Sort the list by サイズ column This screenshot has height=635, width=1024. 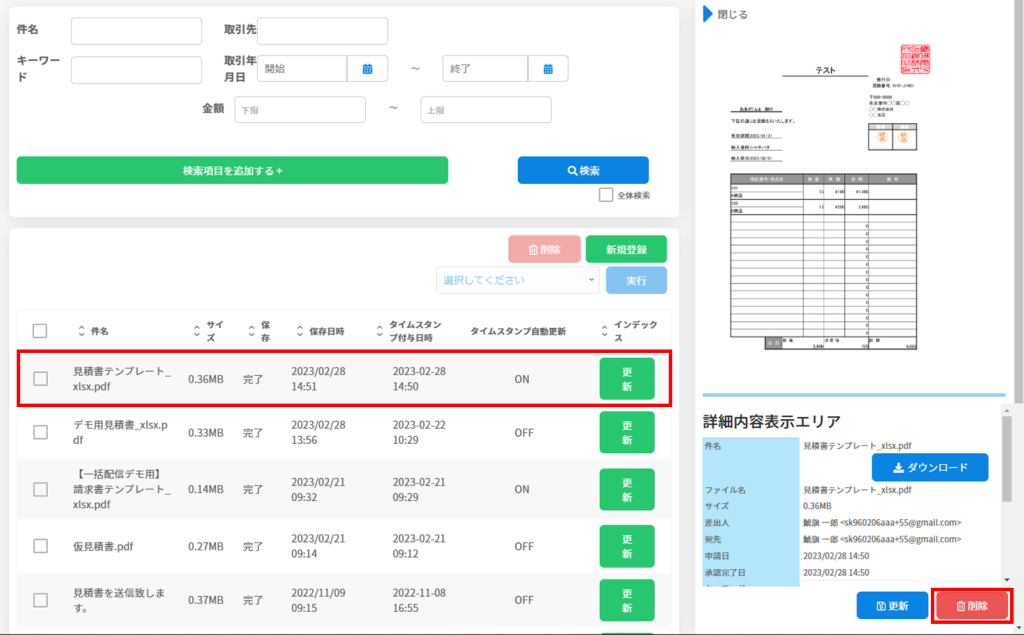197,331
